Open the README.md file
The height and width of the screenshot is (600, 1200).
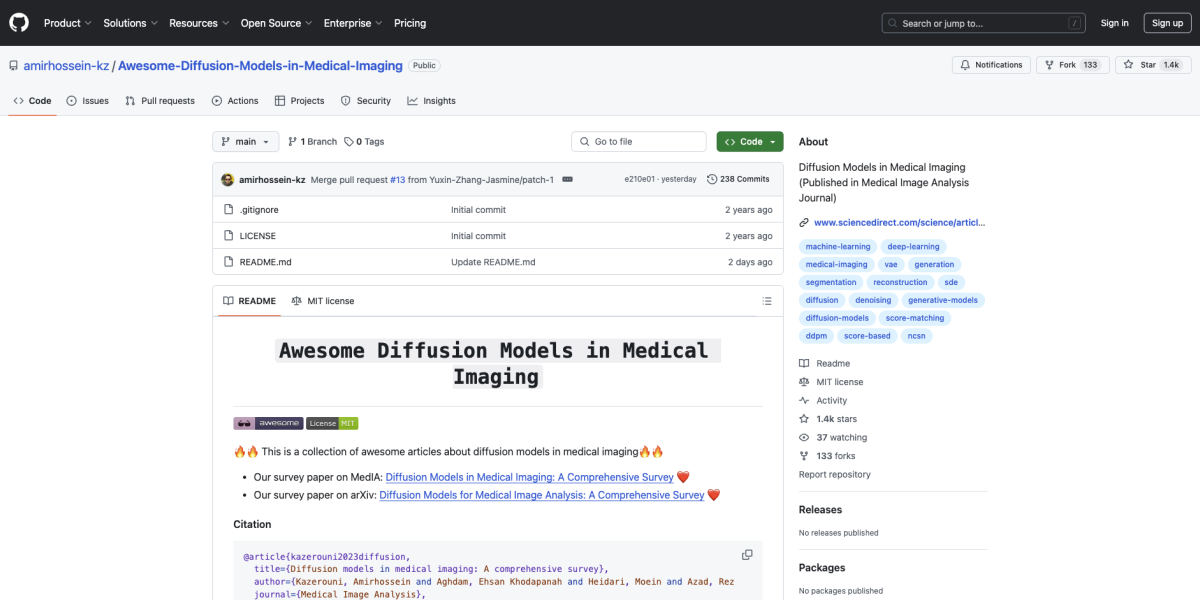click(x=265, y=262)
